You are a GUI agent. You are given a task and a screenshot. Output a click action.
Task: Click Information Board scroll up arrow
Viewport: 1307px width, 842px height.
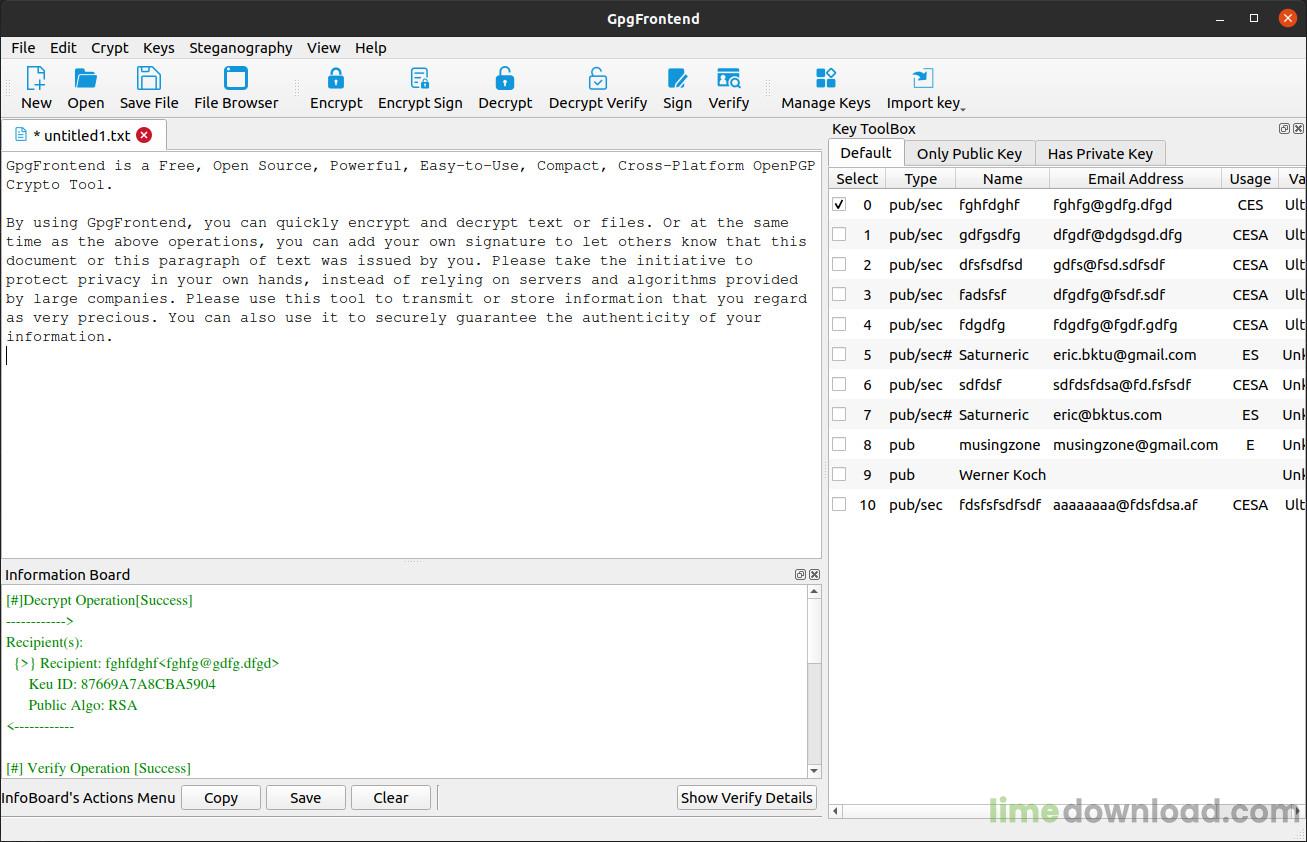point(814,592)
